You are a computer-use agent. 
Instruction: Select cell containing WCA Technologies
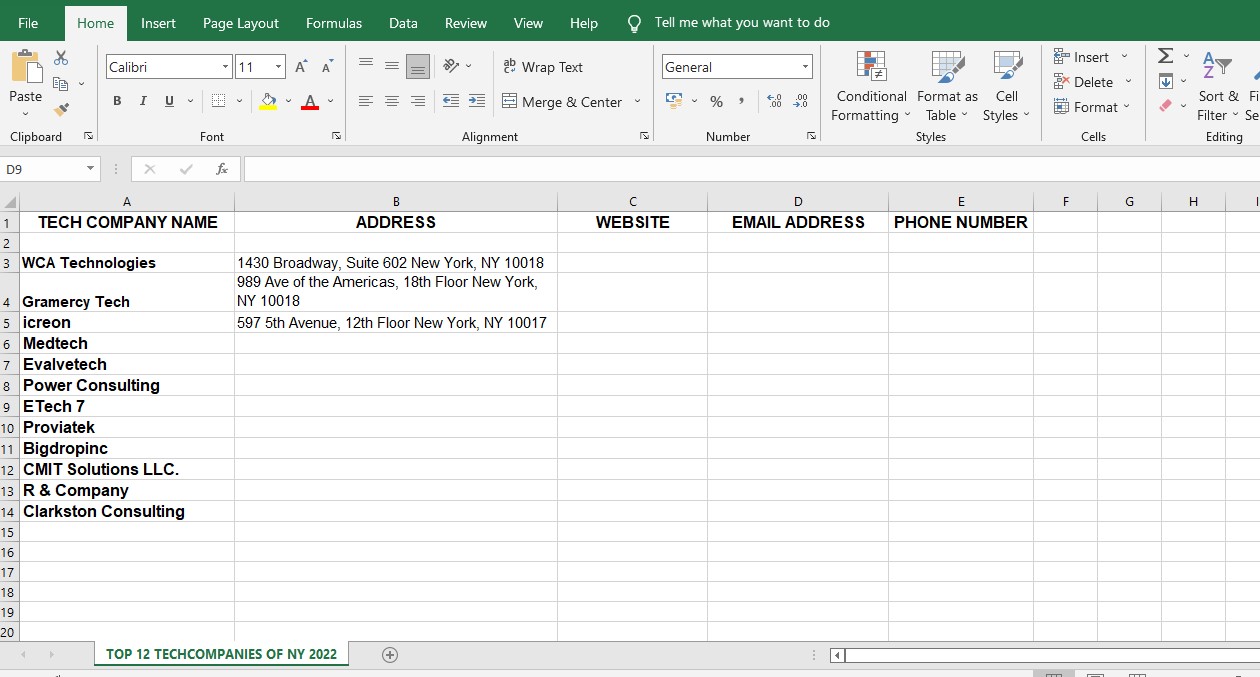coord(127,263)
